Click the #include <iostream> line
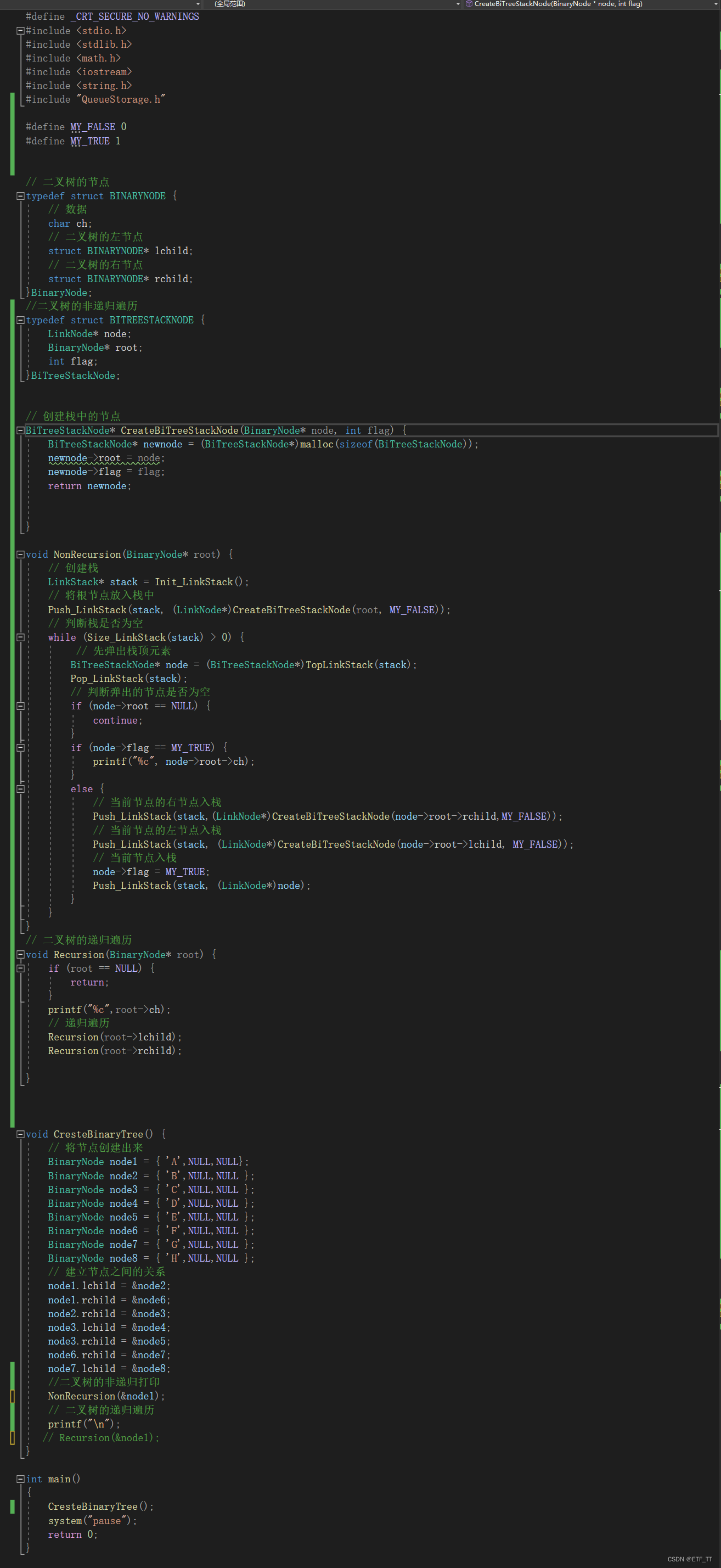Image resolution: width=721 pixels, height=1568 pixels. (78, 72)
